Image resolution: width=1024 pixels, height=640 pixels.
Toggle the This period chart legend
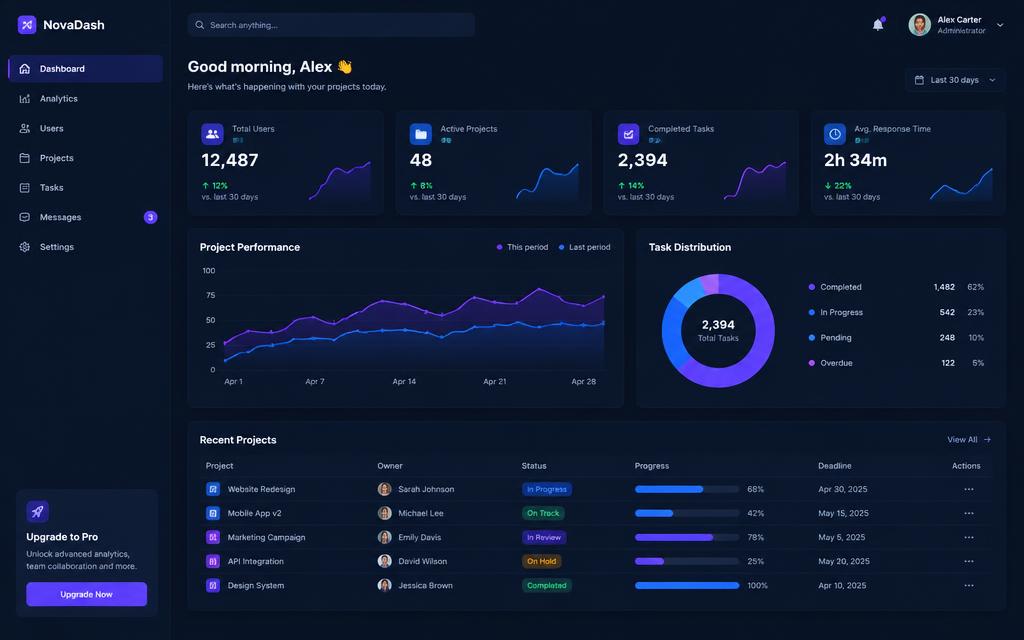pyautogui.click(x=522, y=248)
